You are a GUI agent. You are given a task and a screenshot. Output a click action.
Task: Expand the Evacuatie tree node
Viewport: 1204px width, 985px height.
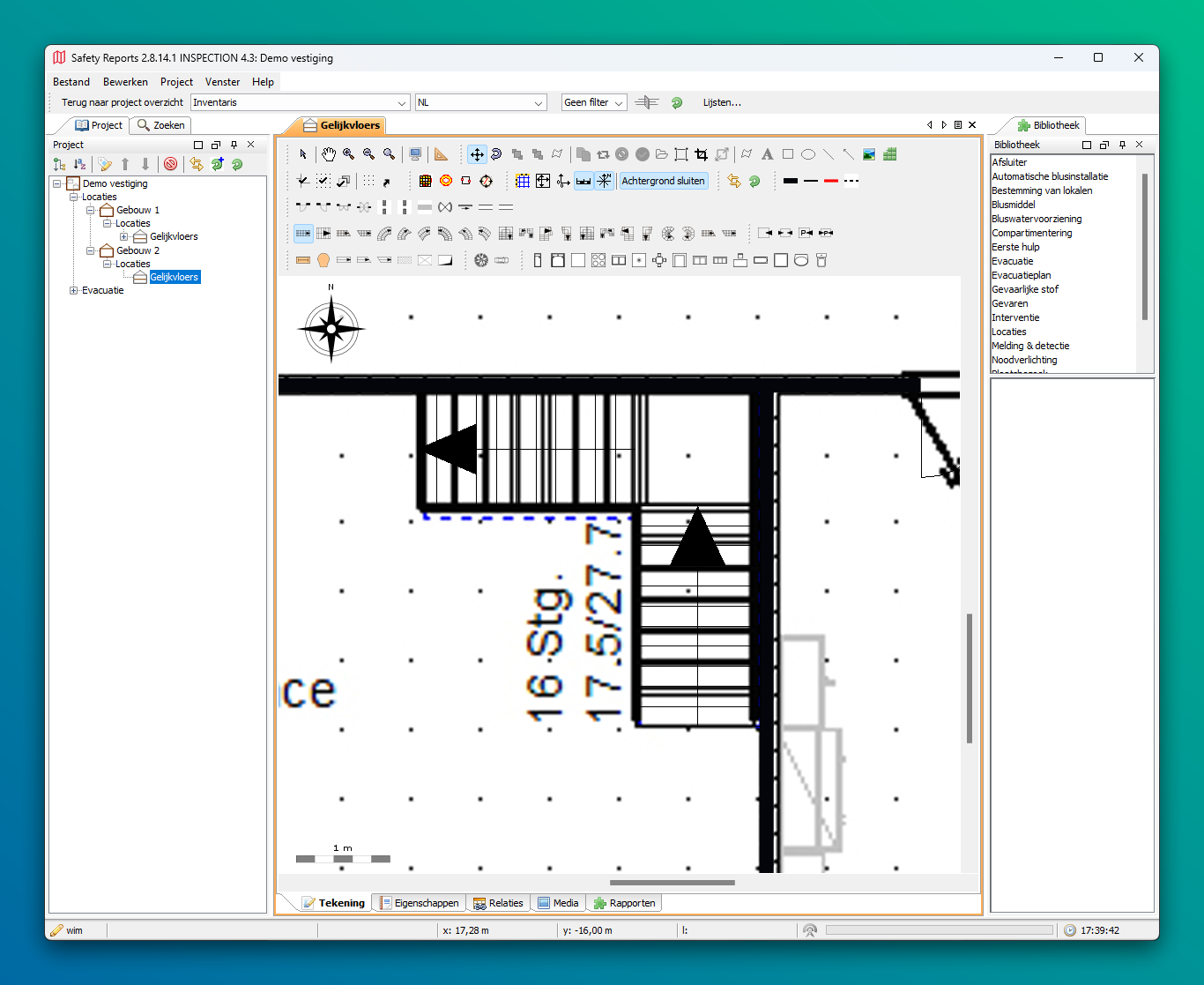pos(74,290)
